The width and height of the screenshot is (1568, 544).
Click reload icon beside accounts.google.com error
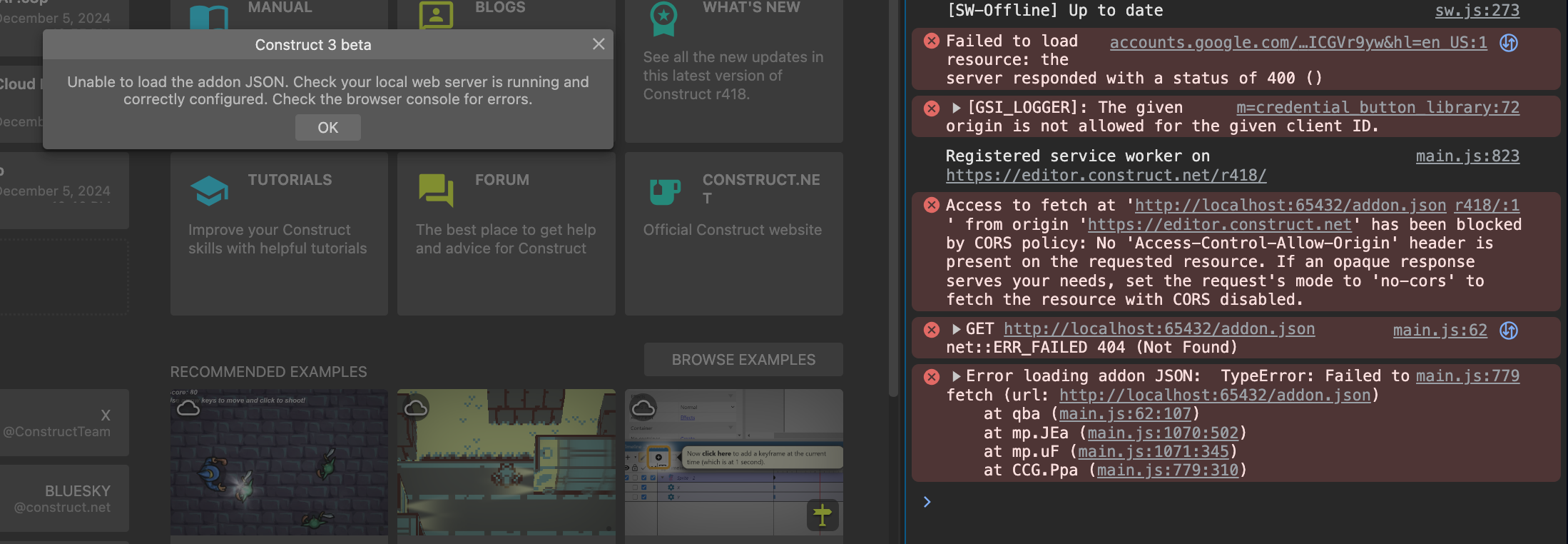click(1509, 43)
